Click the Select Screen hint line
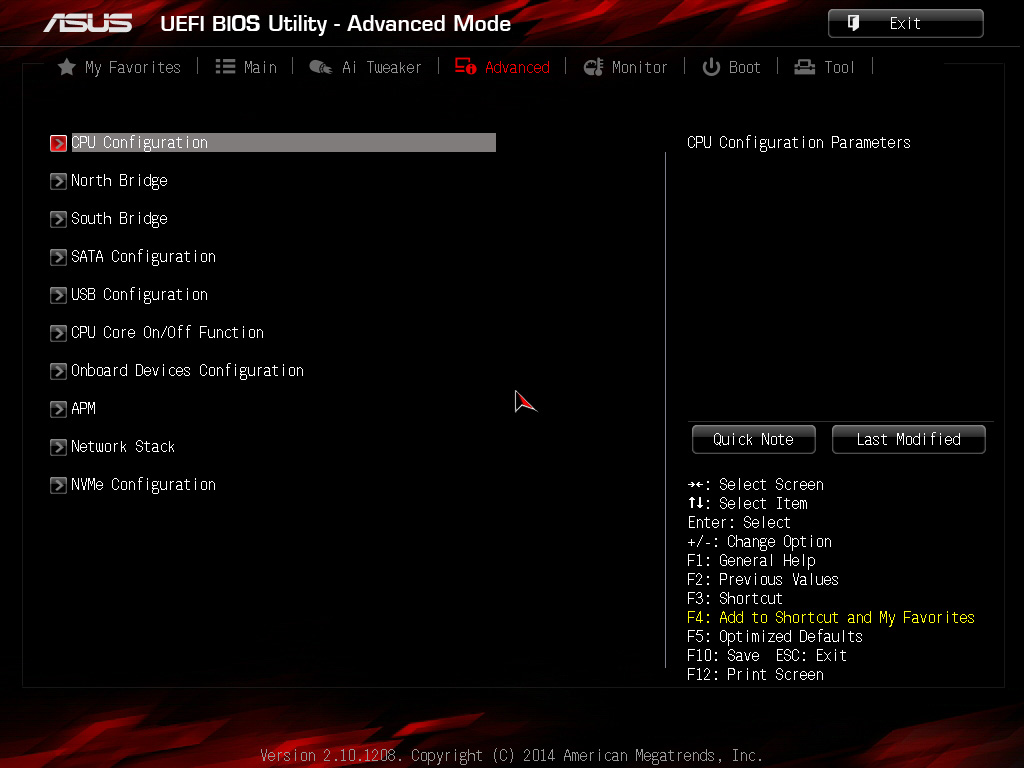The height and width of the screenshot is (768, 1024). click(x=755, y=485)
